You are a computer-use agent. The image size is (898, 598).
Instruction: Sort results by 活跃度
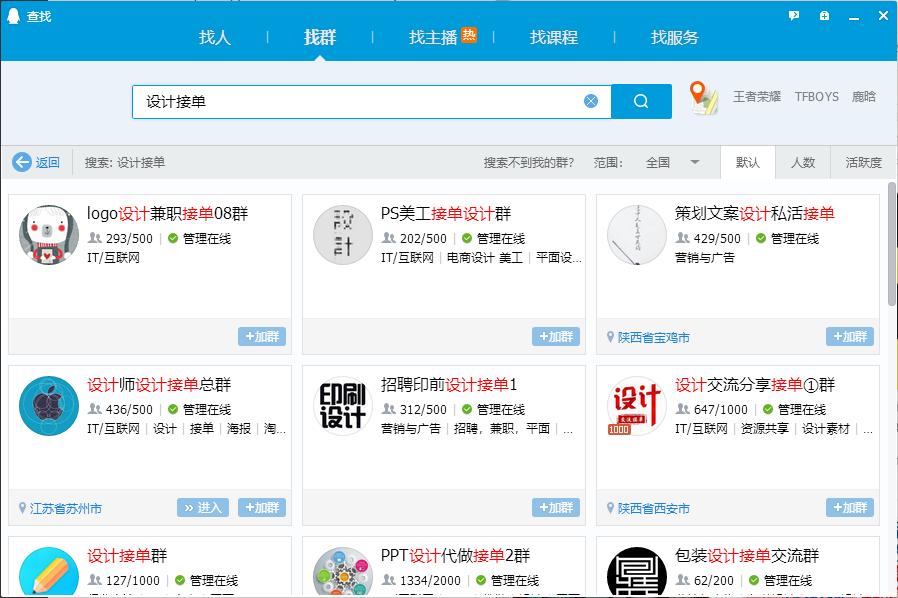pyautogui.click(x=865, y=161)
